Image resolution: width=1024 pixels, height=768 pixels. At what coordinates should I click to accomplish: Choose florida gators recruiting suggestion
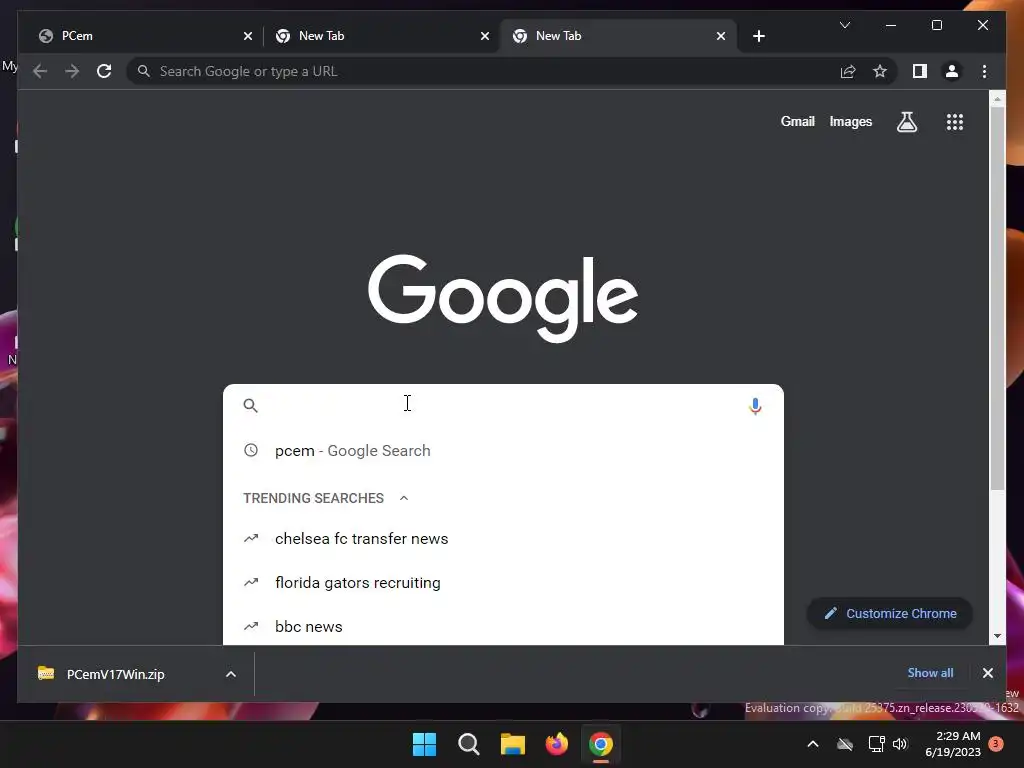point(503,583)
